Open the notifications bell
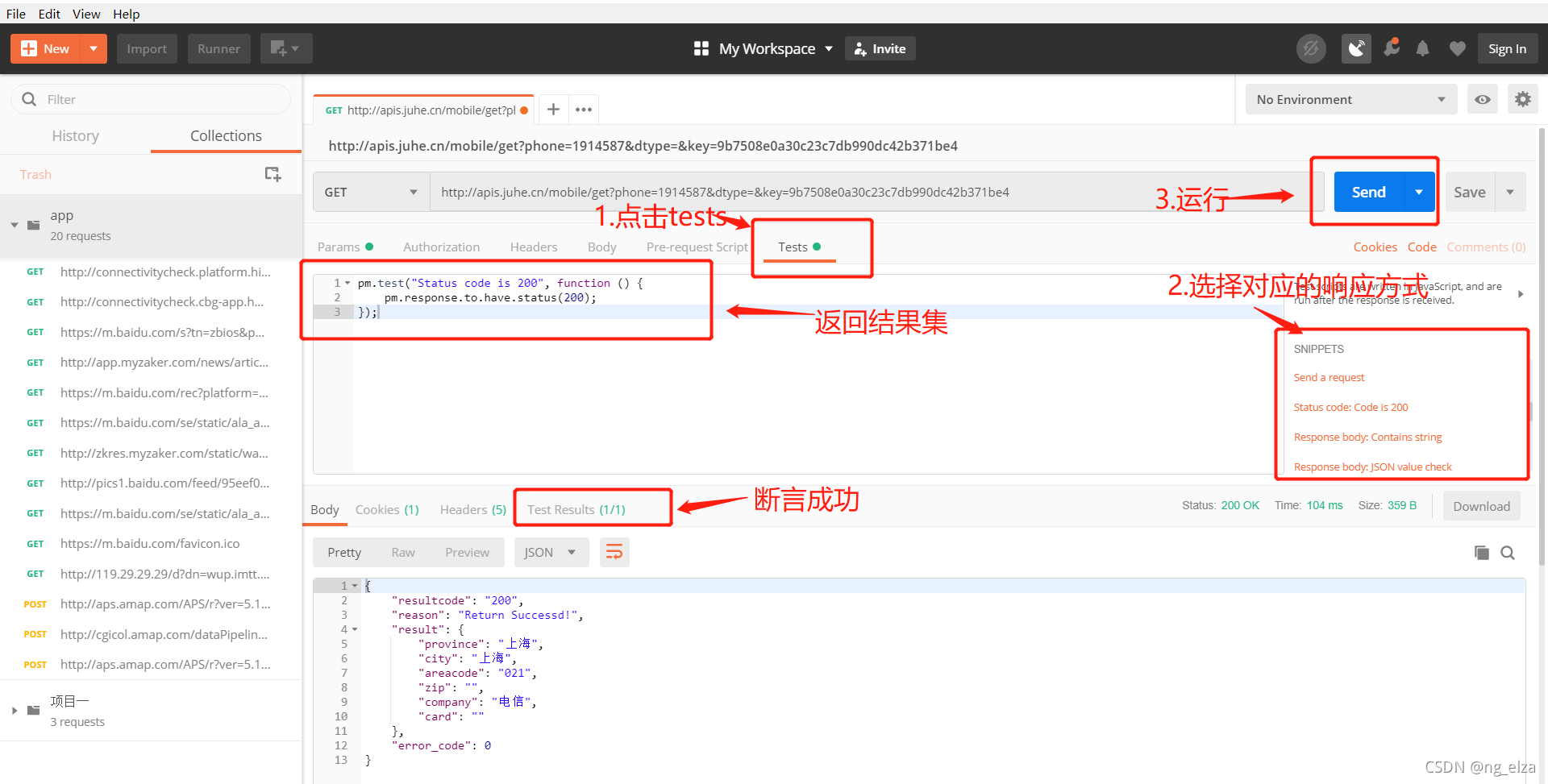1548x784 pixels. pyautogui.click(x=1423, y=48)
